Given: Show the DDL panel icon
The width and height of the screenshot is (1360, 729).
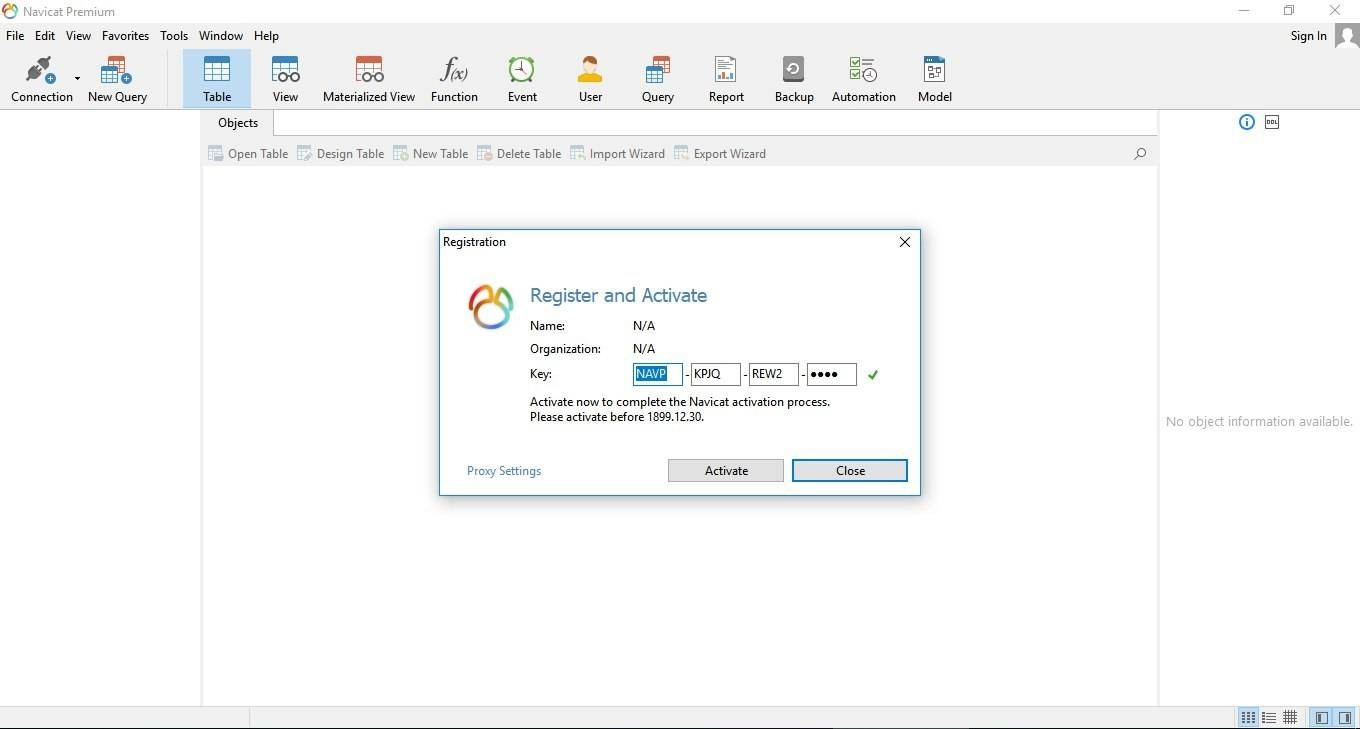Looking at the screenshot, I should 1272,122.
